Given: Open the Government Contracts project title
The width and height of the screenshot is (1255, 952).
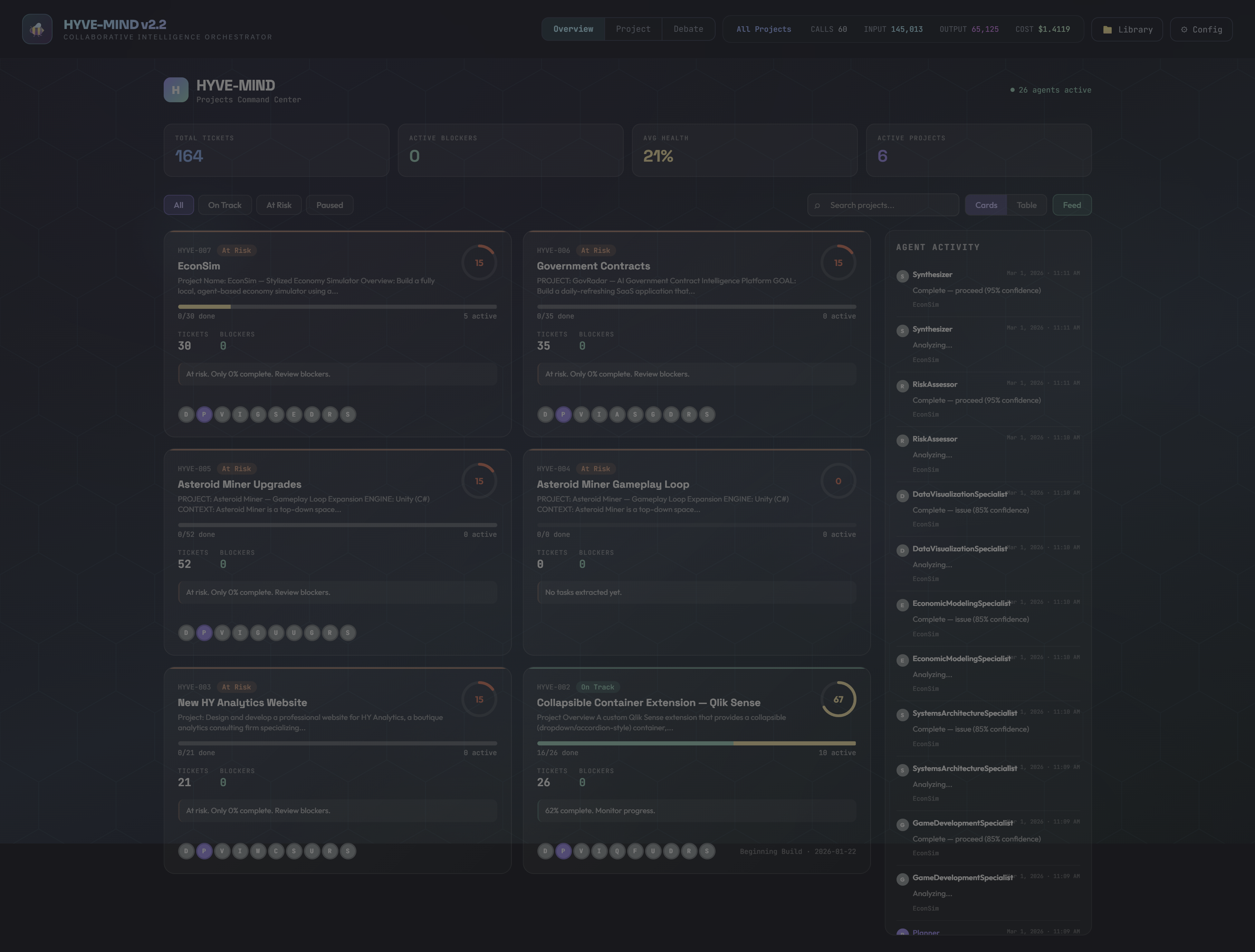Looking at the screenshot, I should pos(593,266).
